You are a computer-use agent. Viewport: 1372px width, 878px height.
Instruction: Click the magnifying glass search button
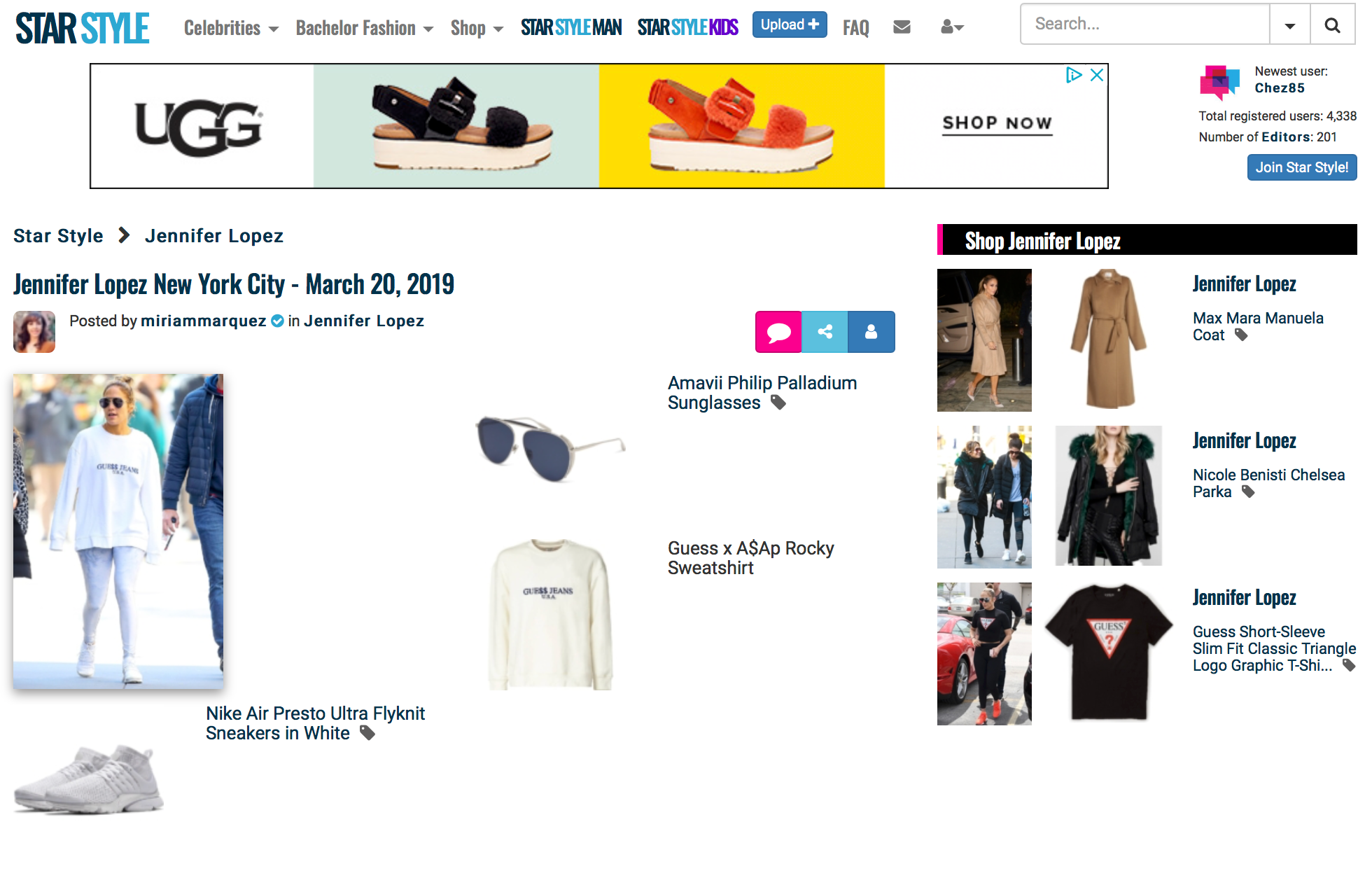pos(1332,25)
